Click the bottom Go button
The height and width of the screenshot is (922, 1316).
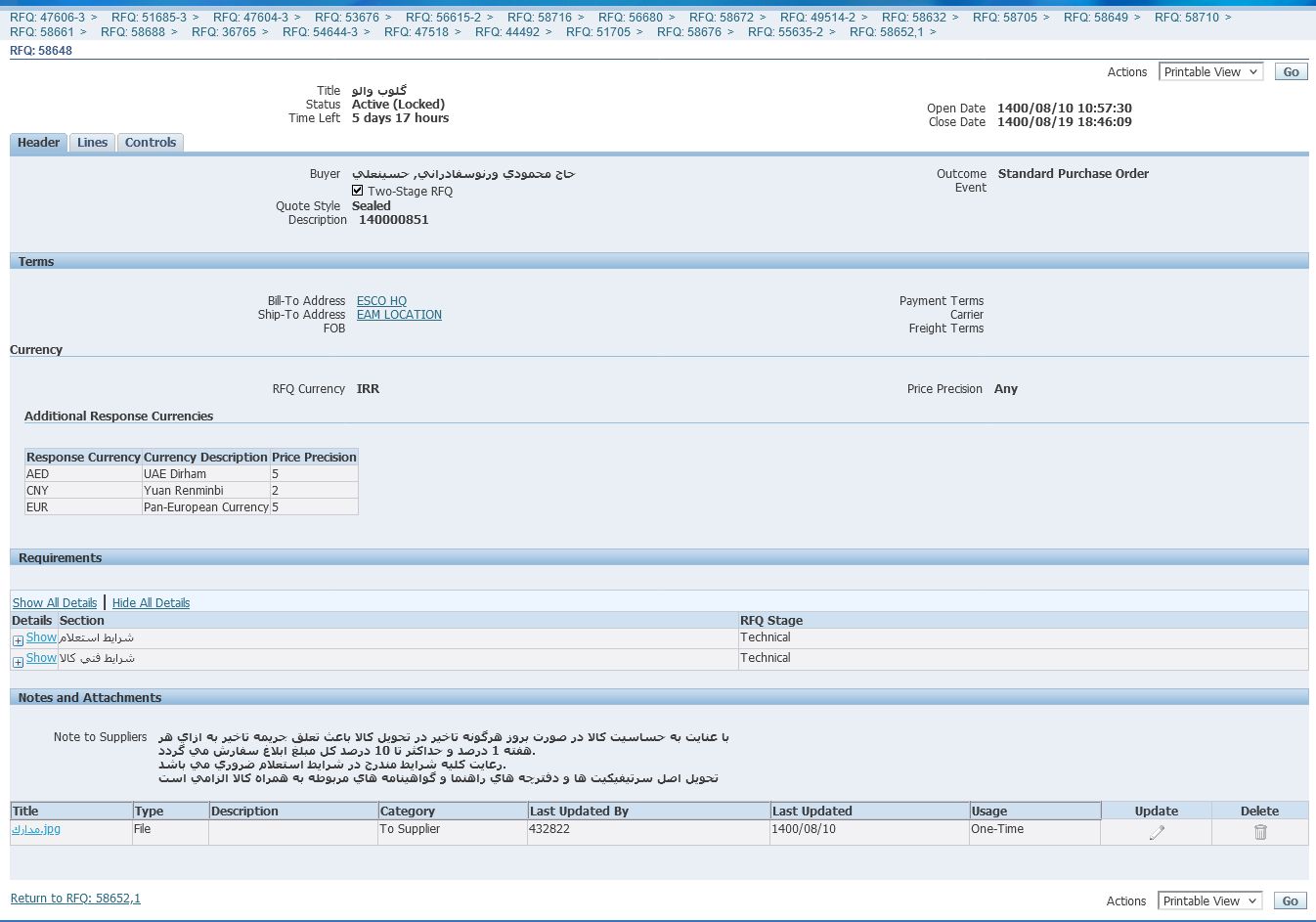1291,901
